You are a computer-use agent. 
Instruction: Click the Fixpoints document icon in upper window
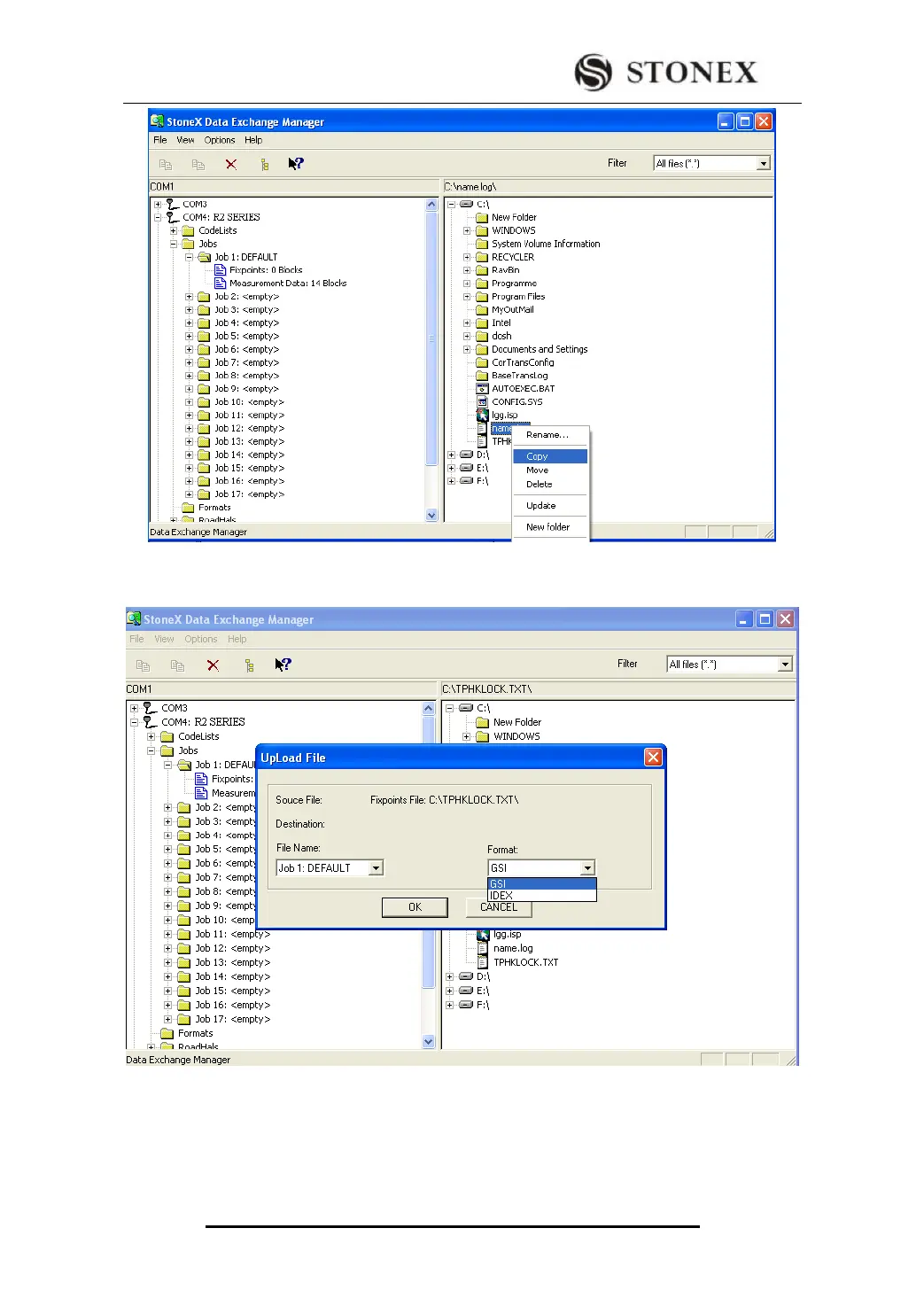click(220, 270)
